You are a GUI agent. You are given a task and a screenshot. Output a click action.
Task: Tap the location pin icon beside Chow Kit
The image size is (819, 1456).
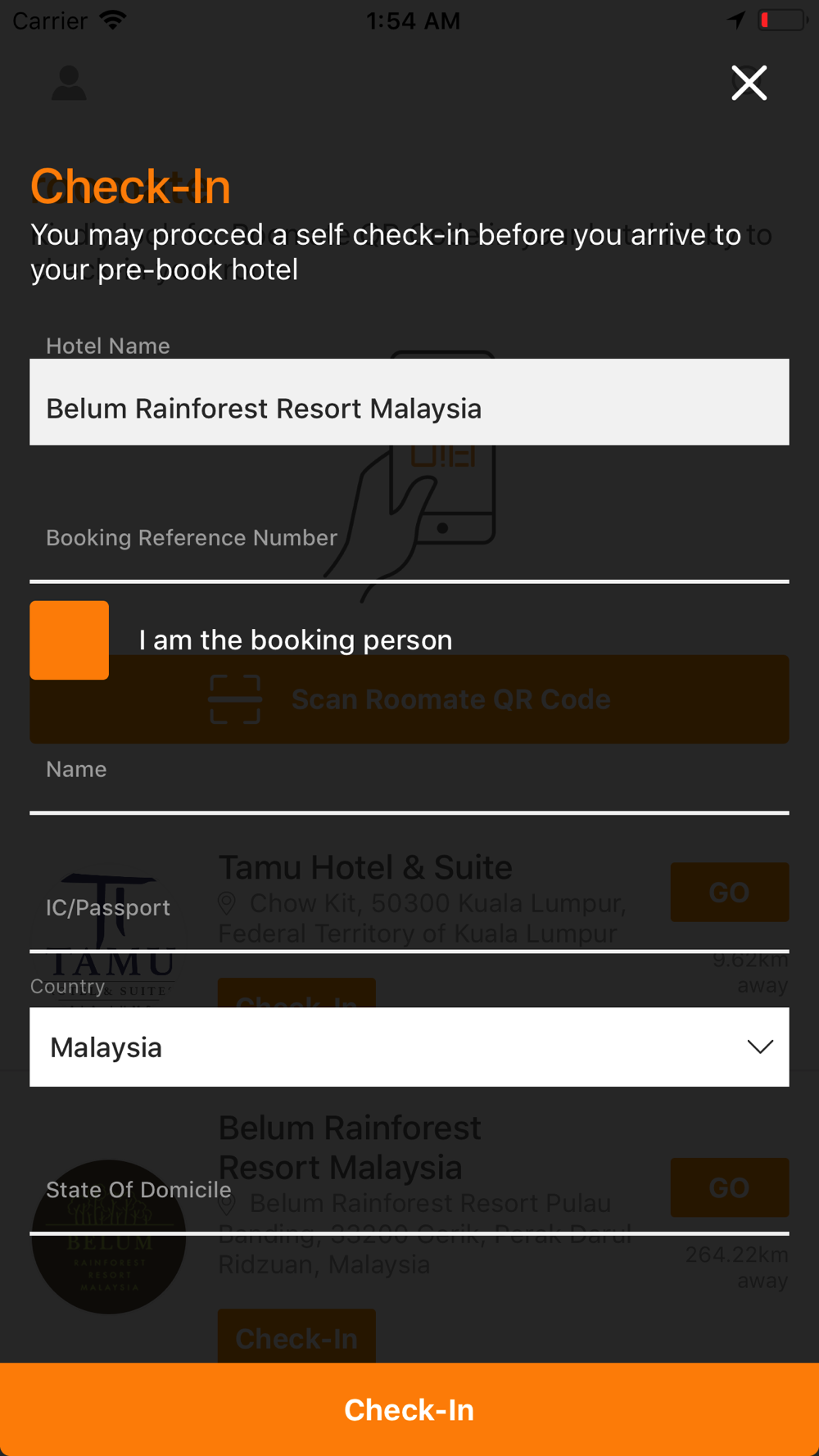227,903
